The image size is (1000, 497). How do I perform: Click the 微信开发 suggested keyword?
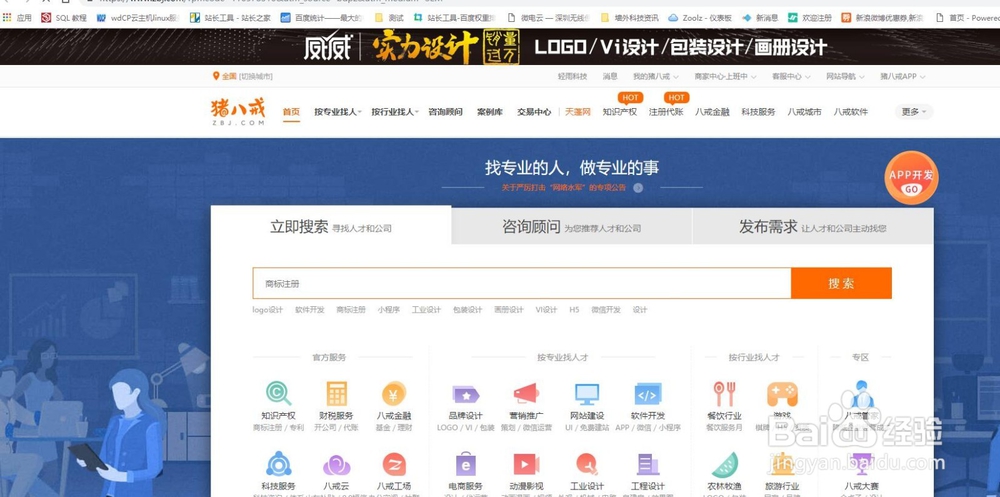click(606, 309)
